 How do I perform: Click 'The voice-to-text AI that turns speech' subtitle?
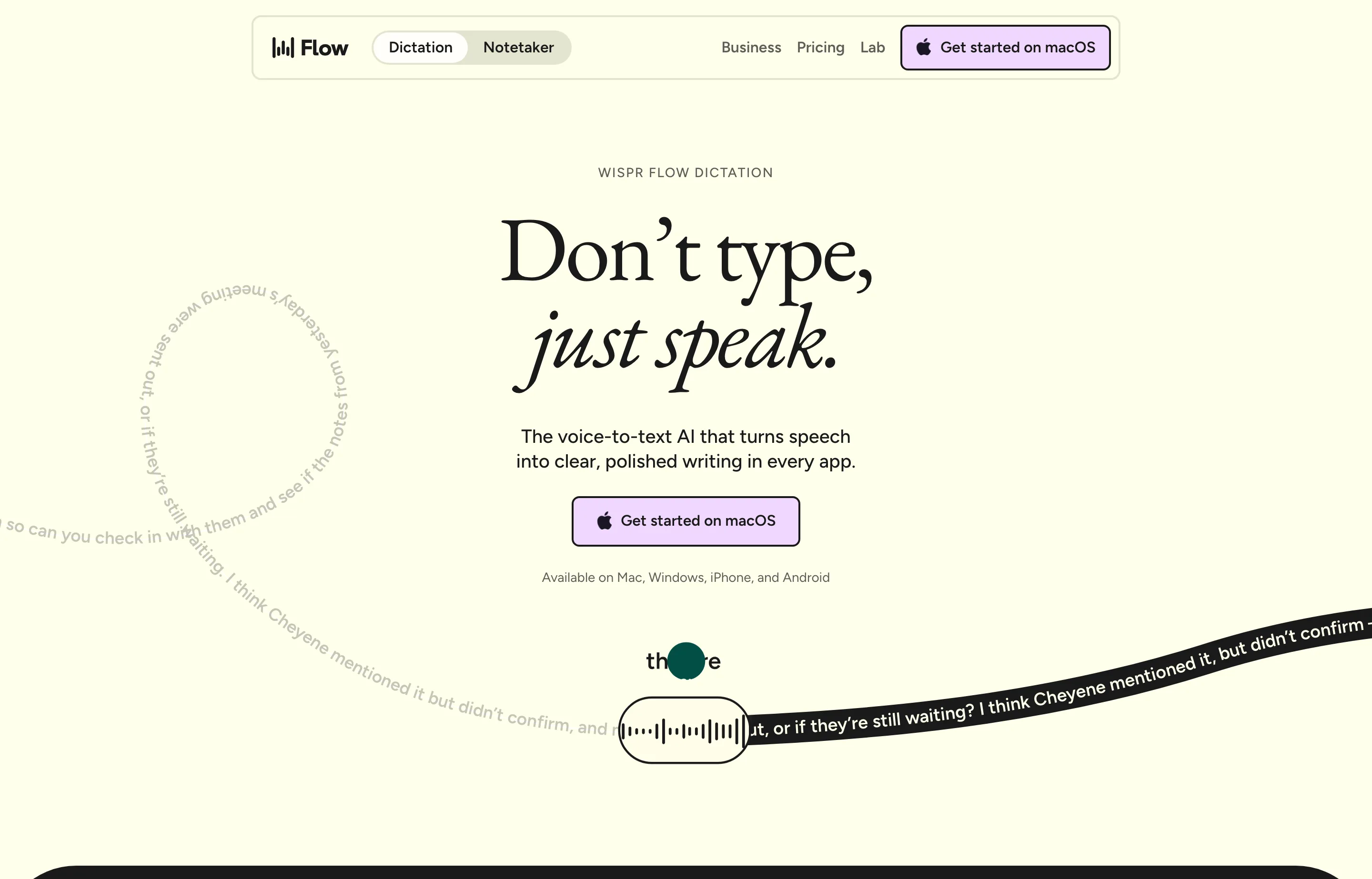(x=686, y=437)
